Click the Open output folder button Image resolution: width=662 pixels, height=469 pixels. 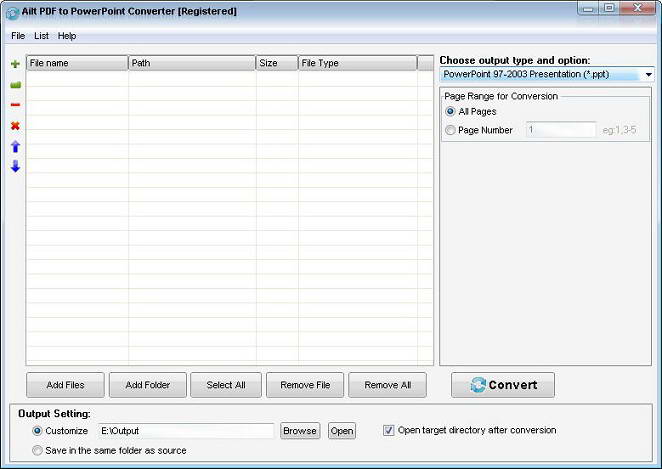pyautogui.click(x=342, y=431)
